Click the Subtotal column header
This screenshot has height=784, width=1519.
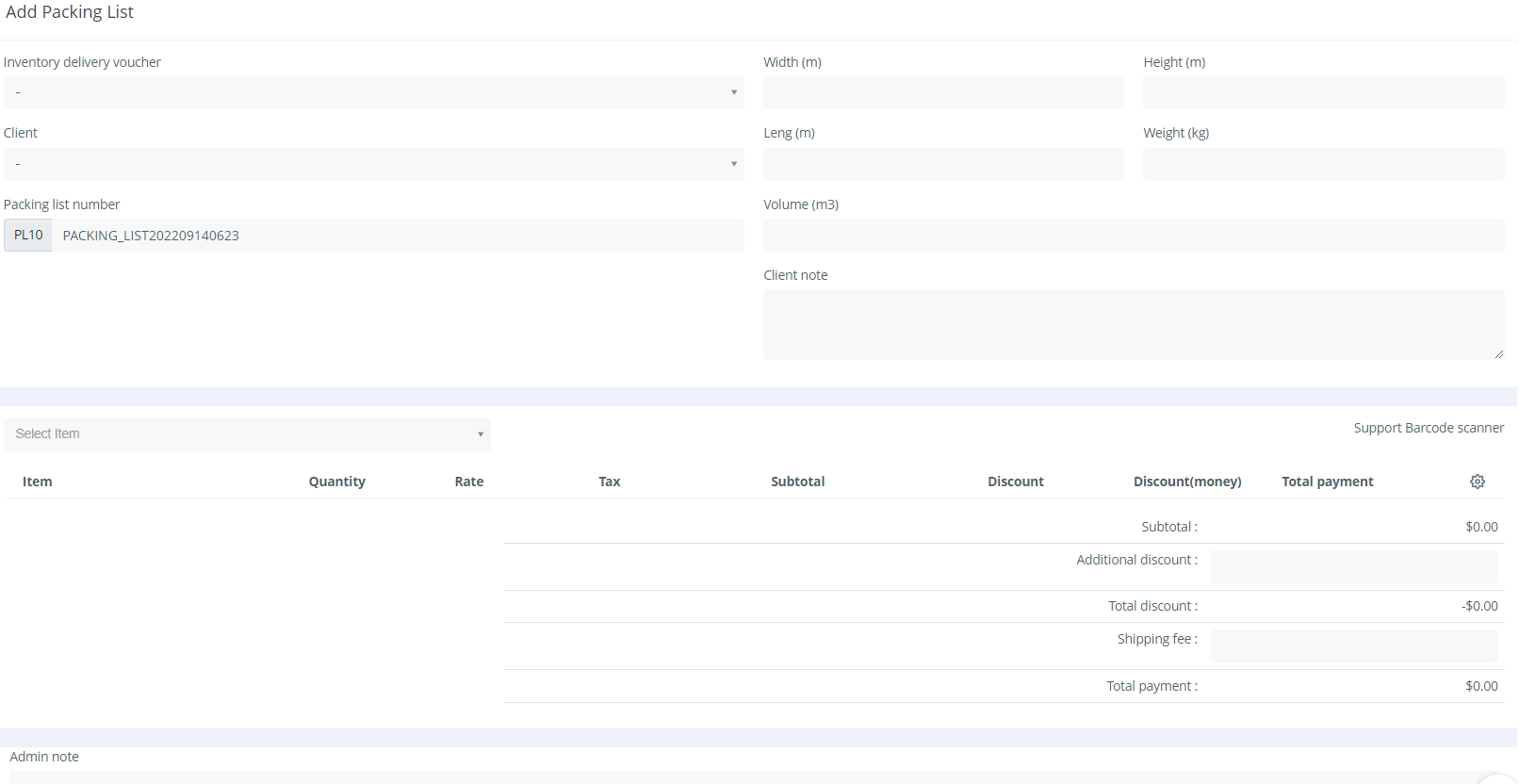pyautogui.click(x=798, y=482)
